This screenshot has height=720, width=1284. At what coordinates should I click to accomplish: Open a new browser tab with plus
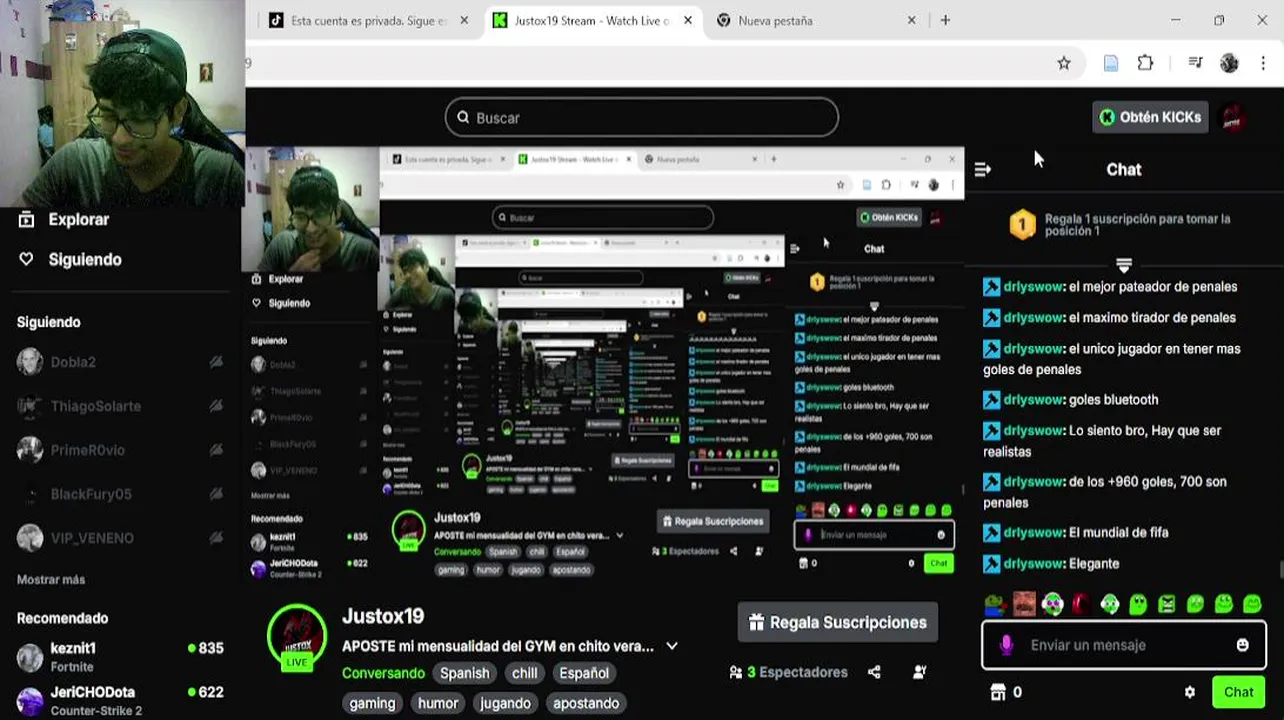945,20
